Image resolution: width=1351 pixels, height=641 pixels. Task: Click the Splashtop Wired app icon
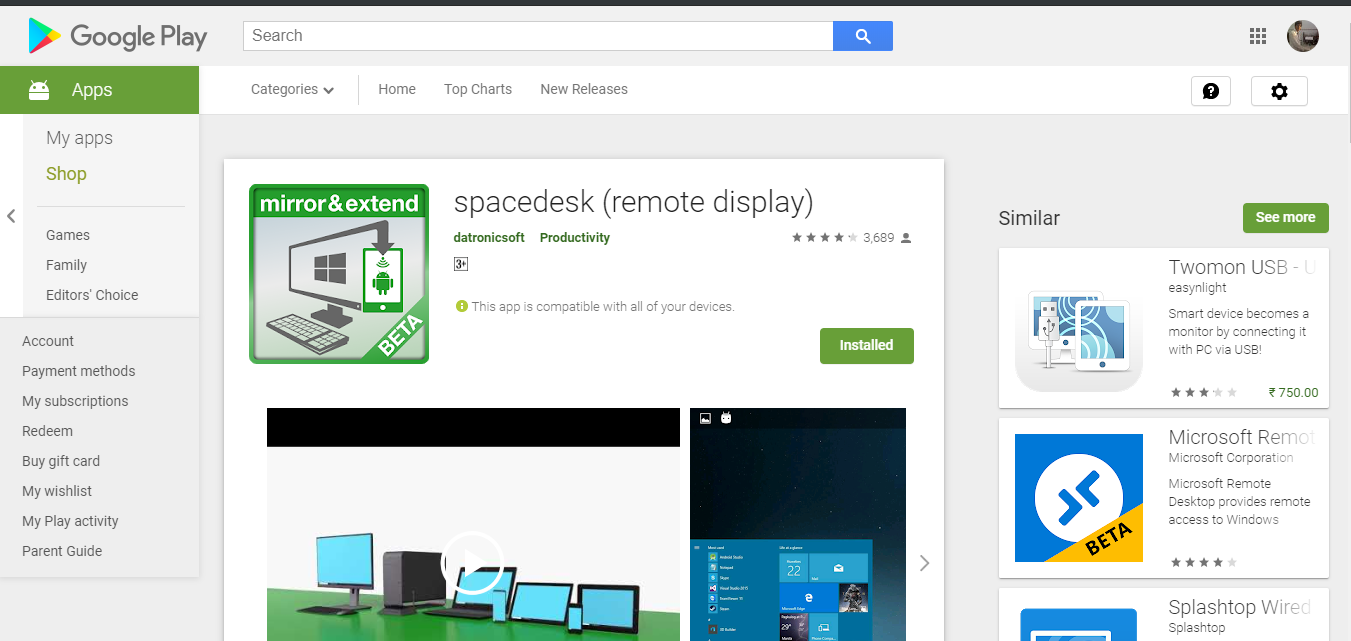point(1079,624)
